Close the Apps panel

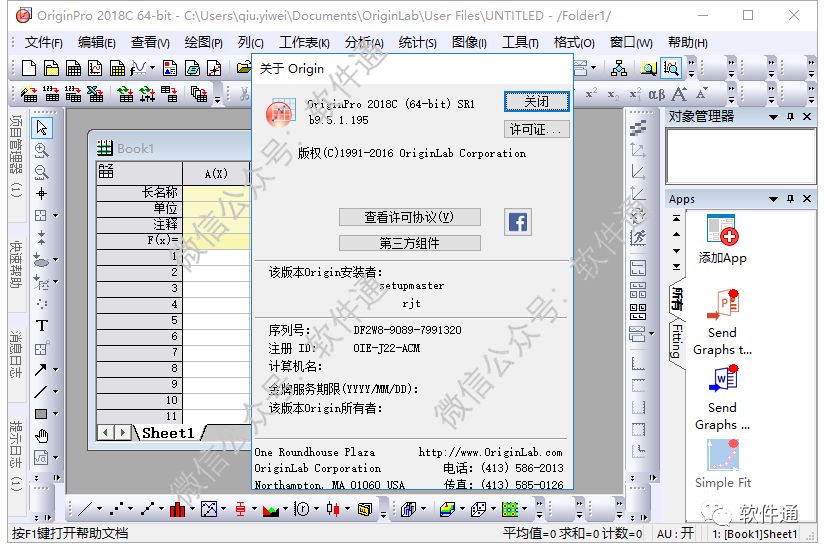pyautogui.click(x=807, y=198)
